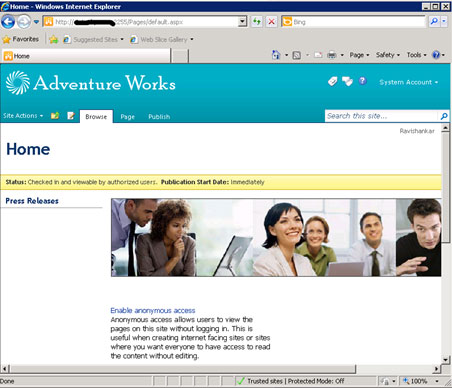
Task: Open the Favorites star button
Action: (21, 39)
